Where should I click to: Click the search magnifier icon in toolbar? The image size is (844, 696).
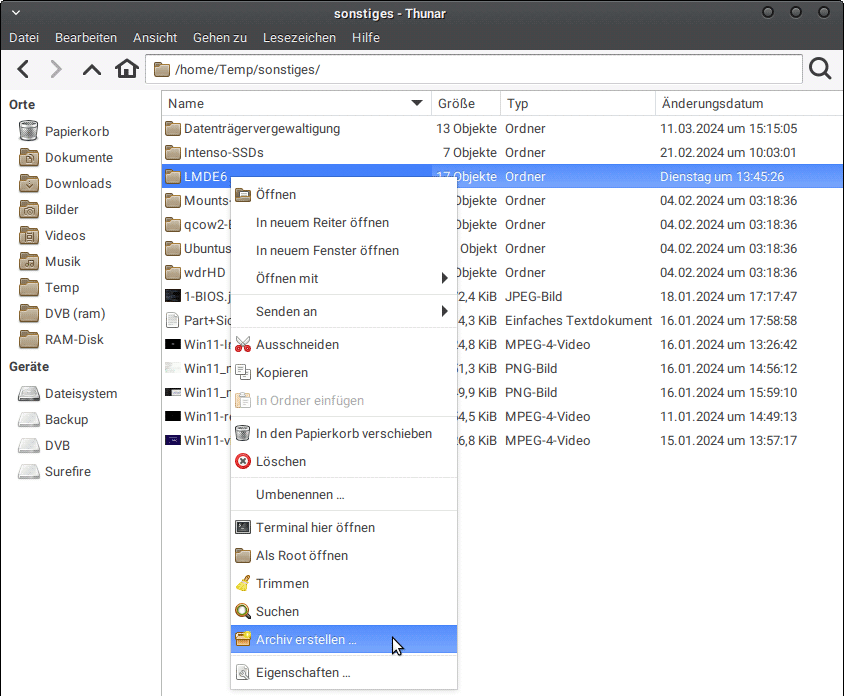[820, 69]
